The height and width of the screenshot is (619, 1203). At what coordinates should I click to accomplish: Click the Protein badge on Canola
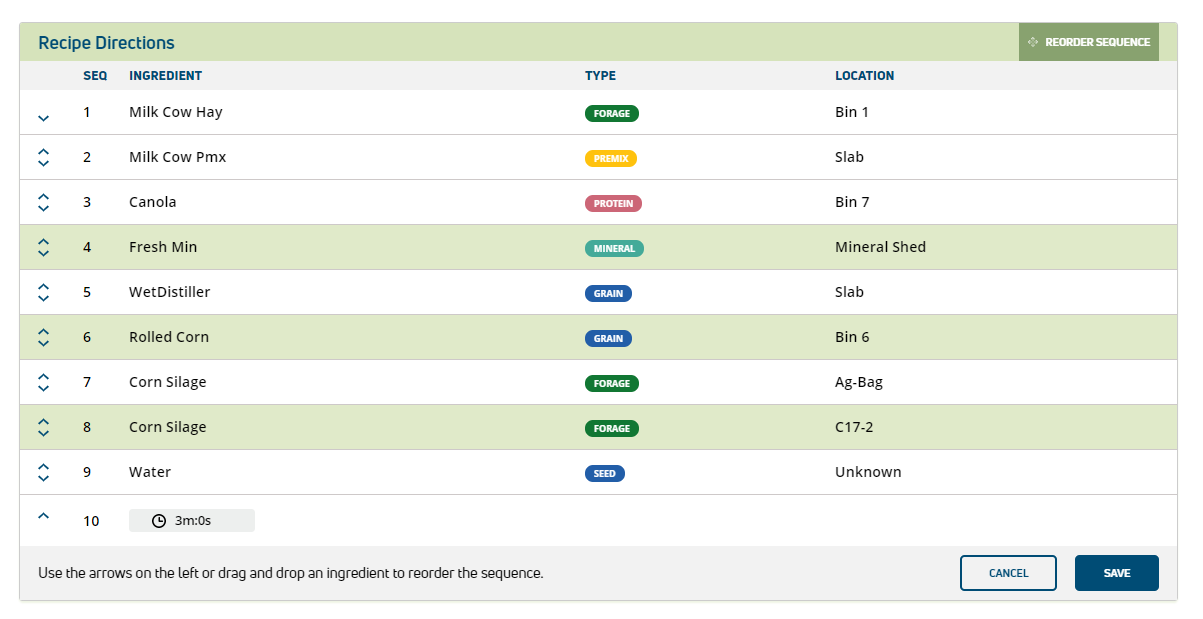coord(613,203)
